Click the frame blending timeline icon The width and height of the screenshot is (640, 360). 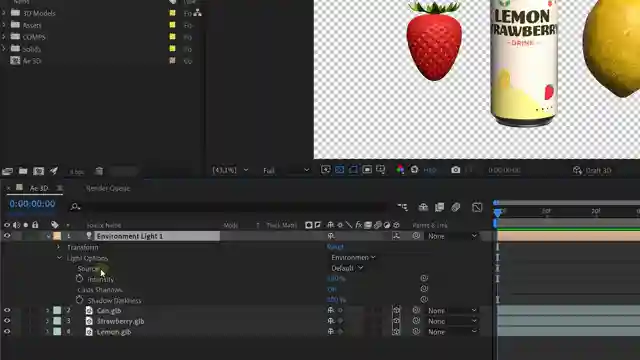point(439,207)
